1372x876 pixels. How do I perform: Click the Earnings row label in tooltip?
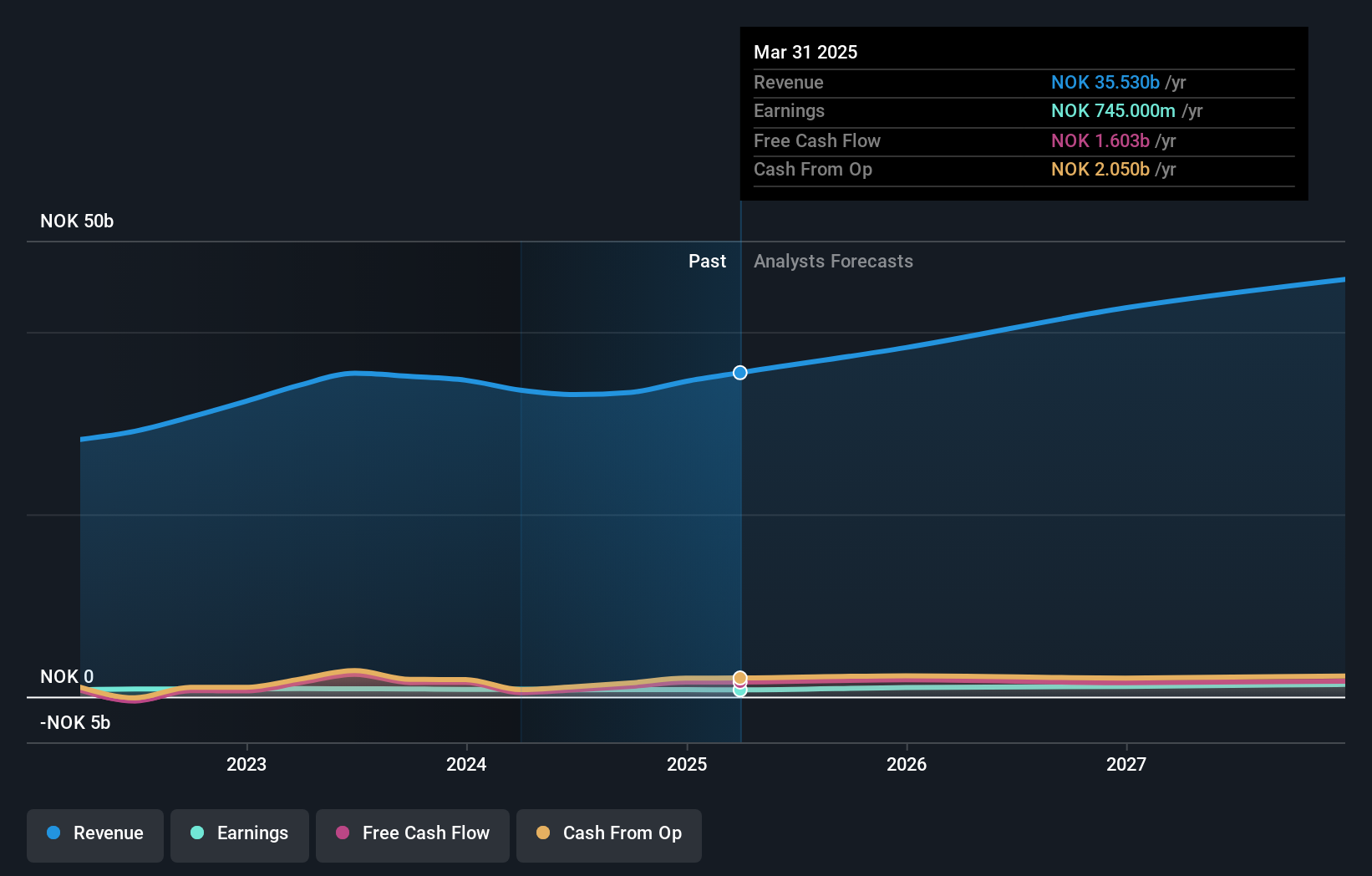pyautogui.click(x=789, y=111)
